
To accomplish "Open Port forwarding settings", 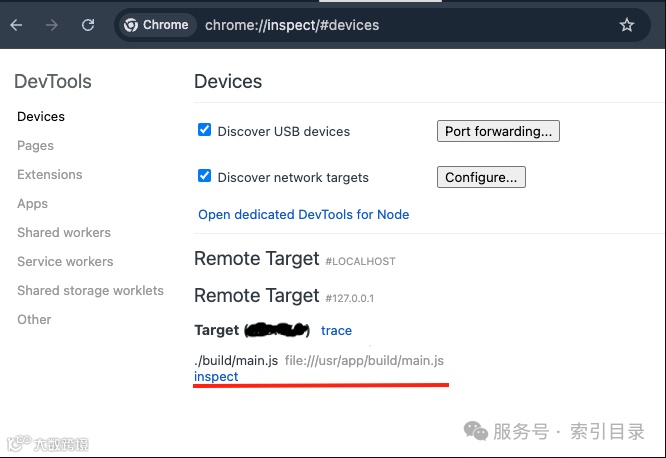I will [x=498, y=131].
